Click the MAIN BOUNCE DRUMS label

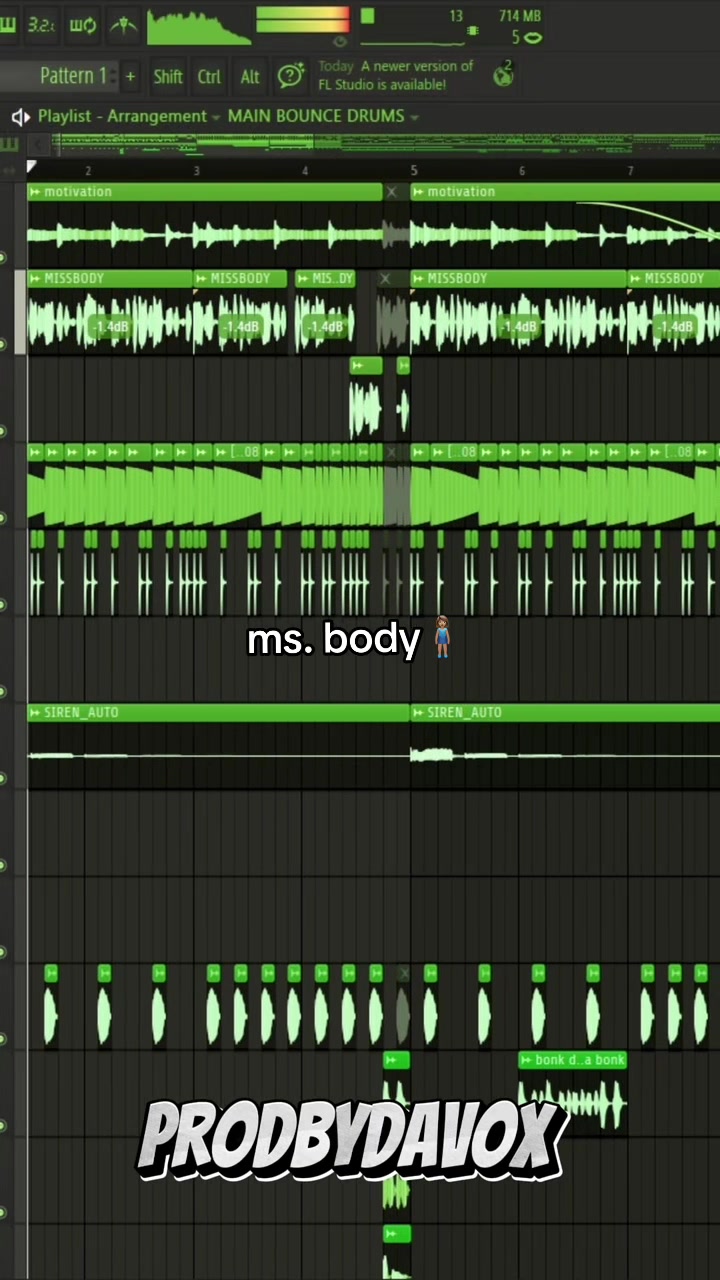pyautogui.click(x=316, y=116)
